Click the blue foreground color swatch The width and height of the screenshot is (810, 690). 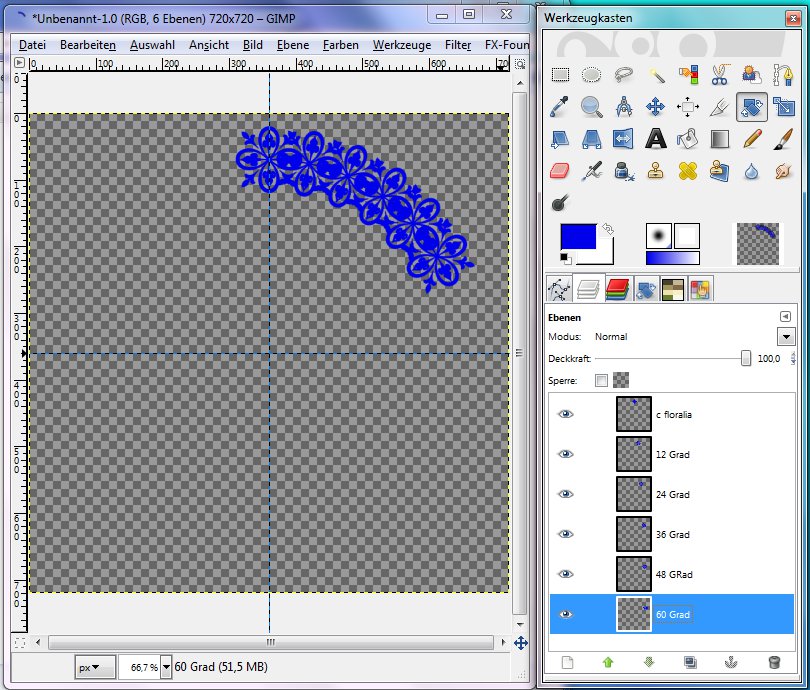click(x=577, y=236)
